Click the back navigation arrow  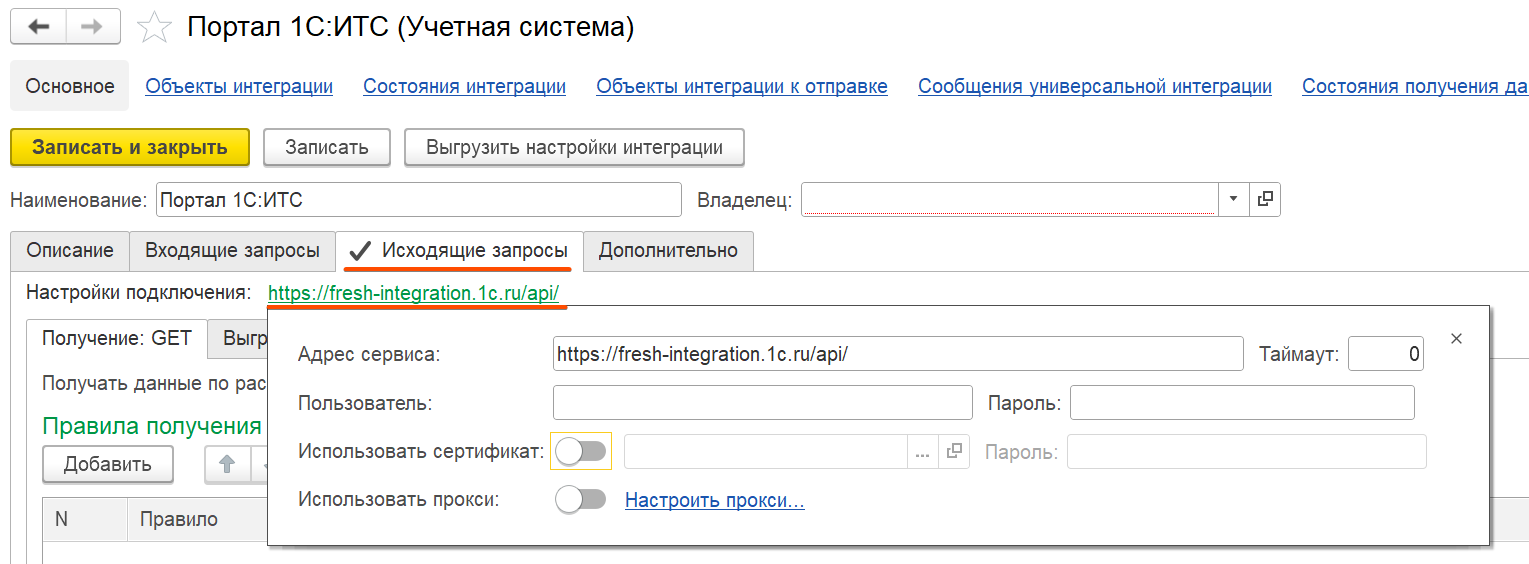[x=38, y=27]
